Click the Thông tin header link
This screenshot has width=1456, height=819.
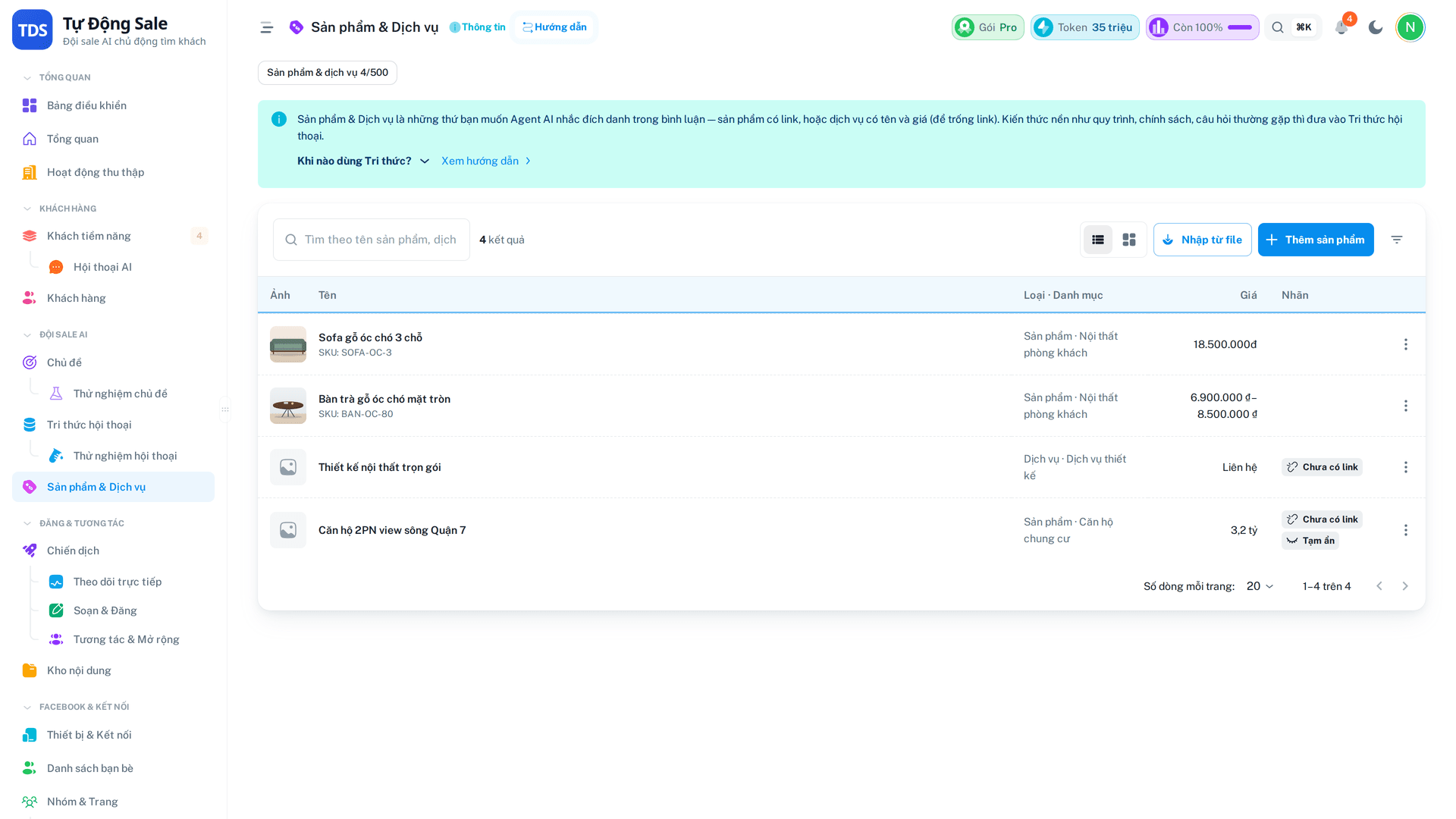coord(477,27)
